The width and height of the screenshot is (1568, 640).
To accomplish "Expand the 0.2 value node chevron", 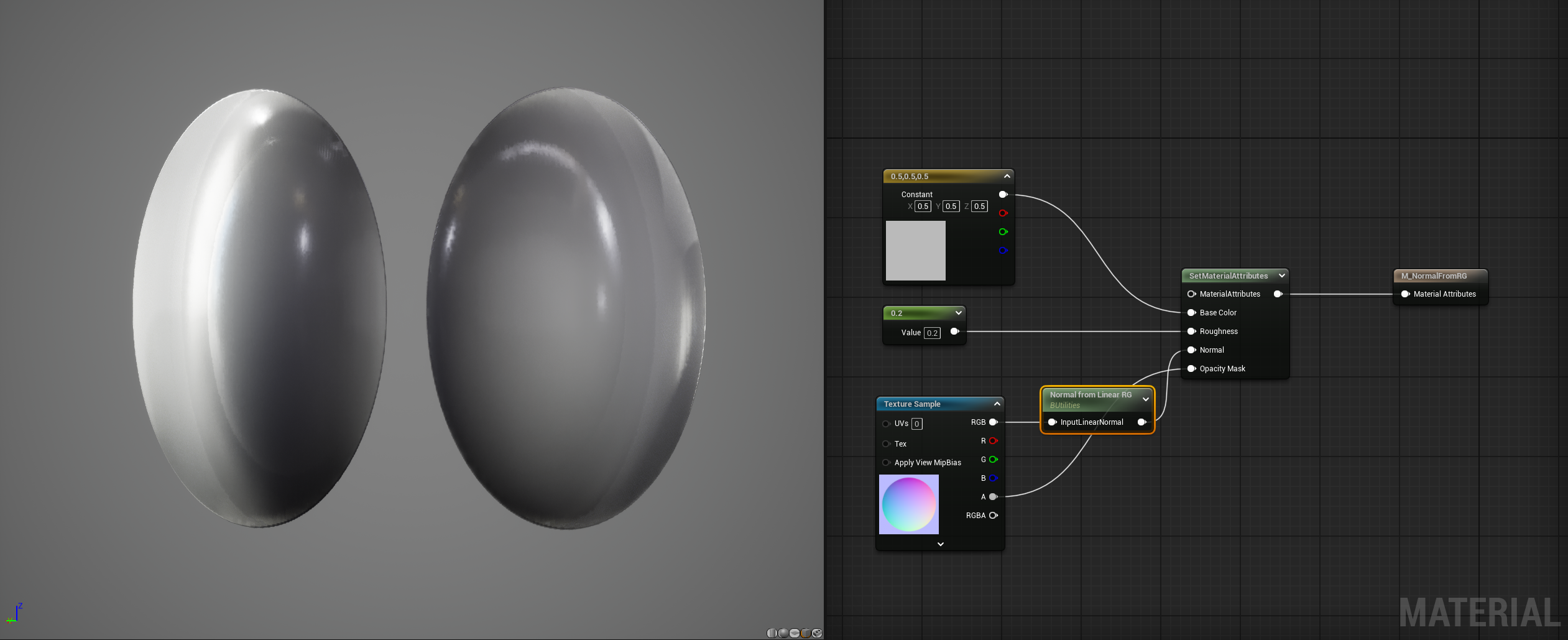I will pyautogui.click(x=958, y=313).
